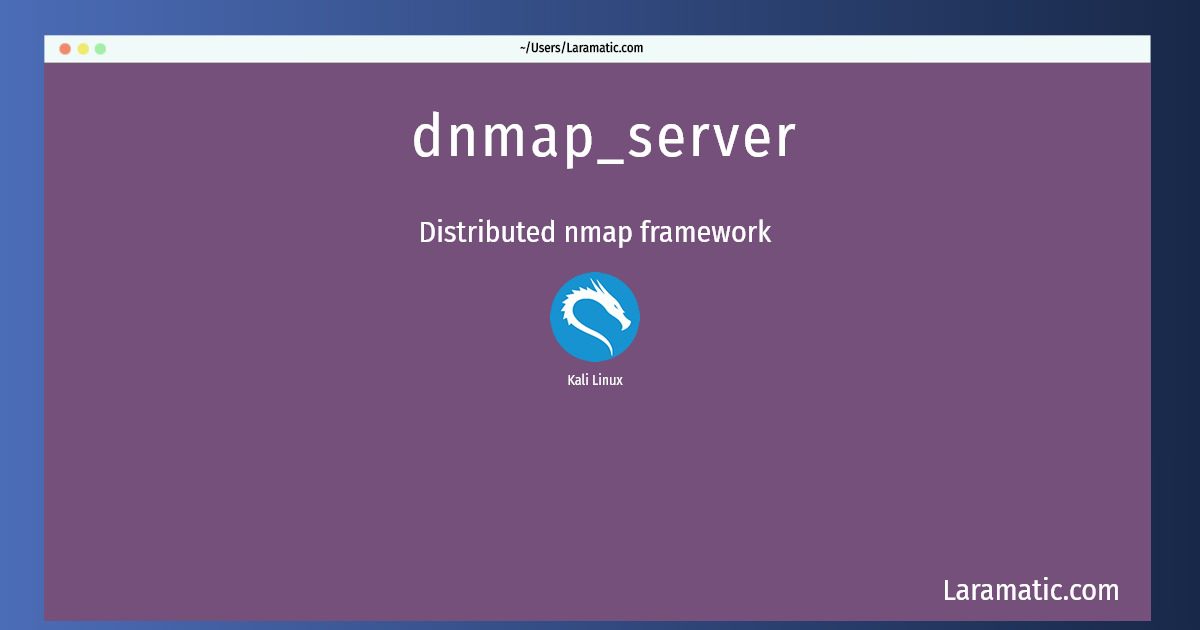This screenshot has height=630, width=1200.
Task: Expand the browser title bar
Action: (x=600, y=46)
